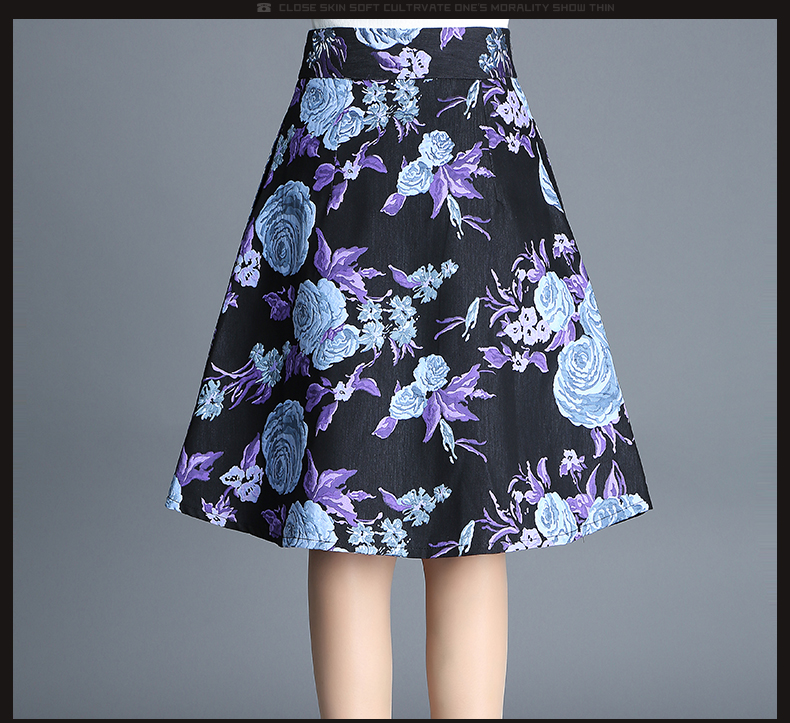790x723 pixels.
Task: Click the blue rose at bottom-right hem
Action: (x=555, y=517)
